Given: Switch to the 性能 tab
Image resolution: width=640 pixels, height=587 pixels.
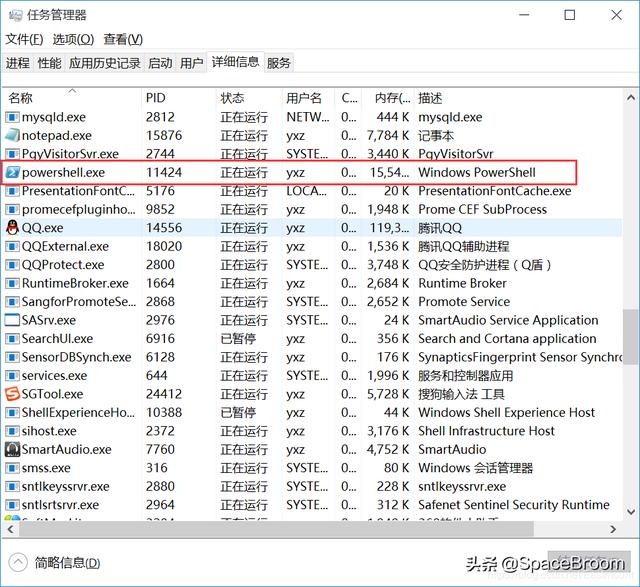Looking at the screenshot, I should (x=49, y=63).
